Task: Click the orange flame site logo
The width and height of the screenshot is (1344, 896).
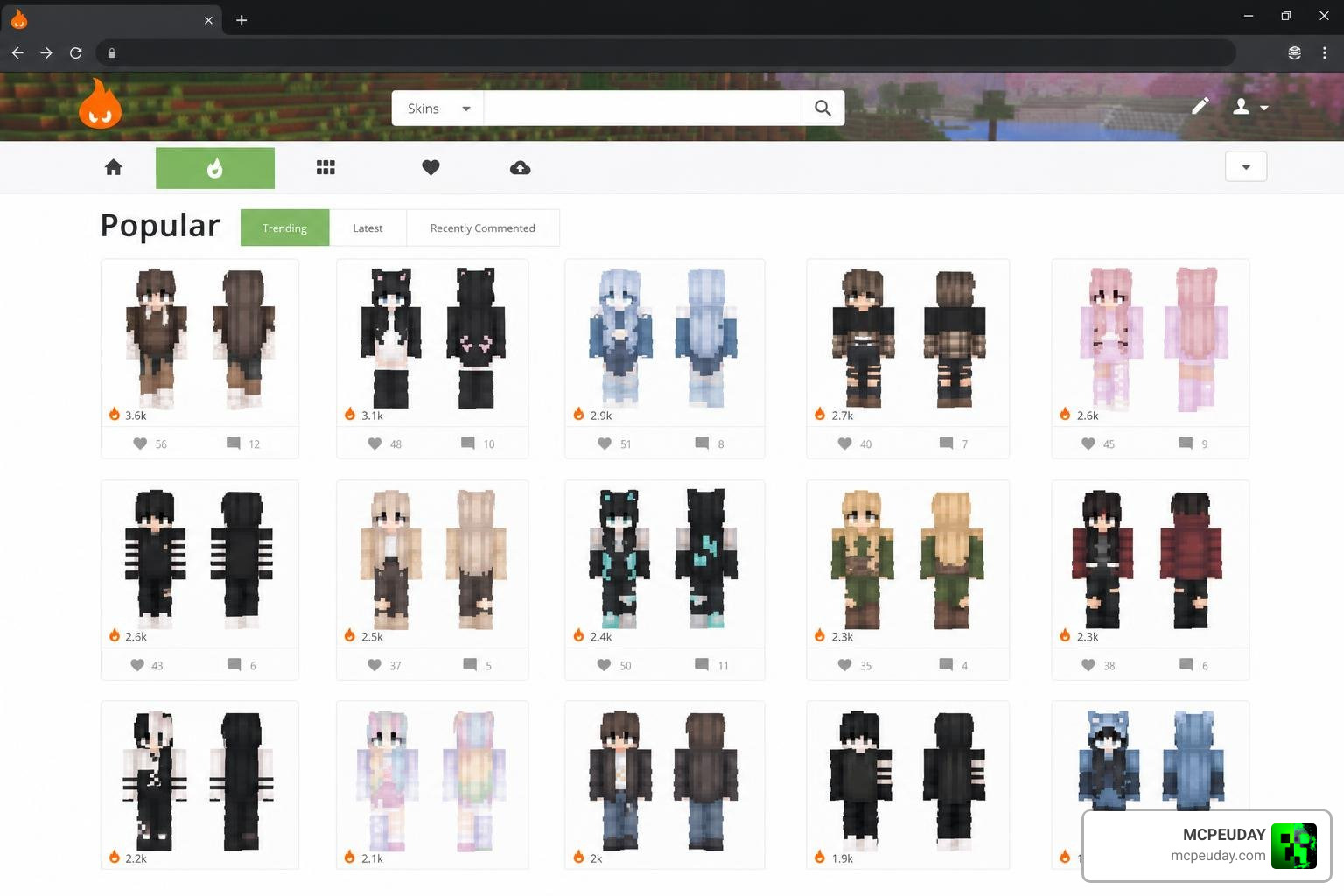Action: pos(101,103)
